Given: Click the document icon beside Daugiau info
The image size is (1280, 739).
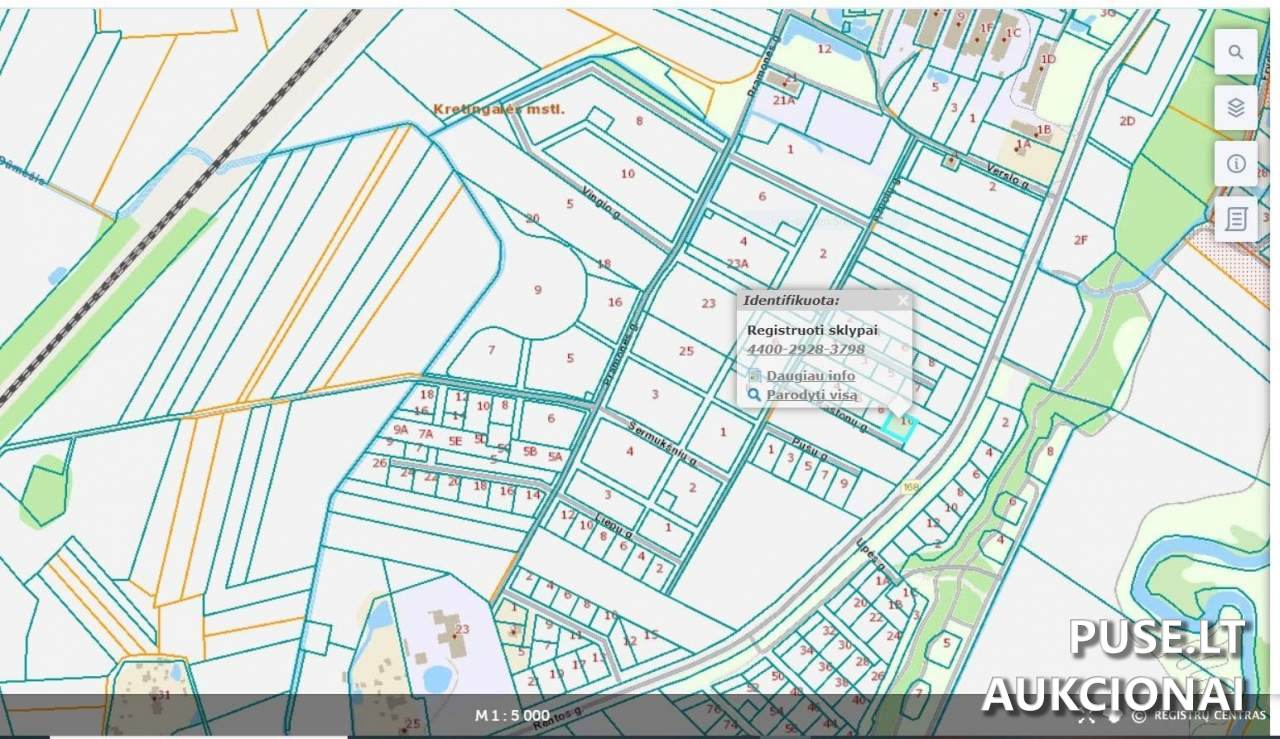Looking at the screenshot, I should [755, 376].
